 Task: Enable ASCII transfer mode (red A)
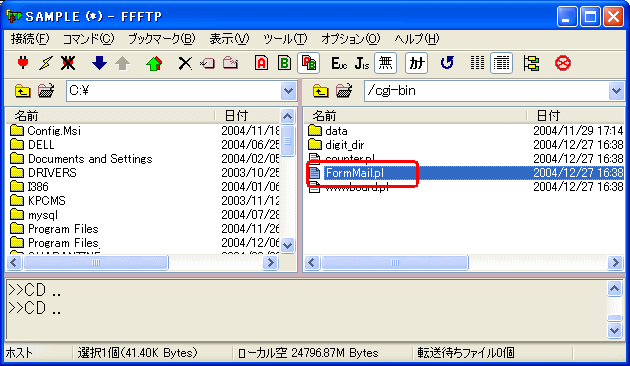[x=262, y=63]
